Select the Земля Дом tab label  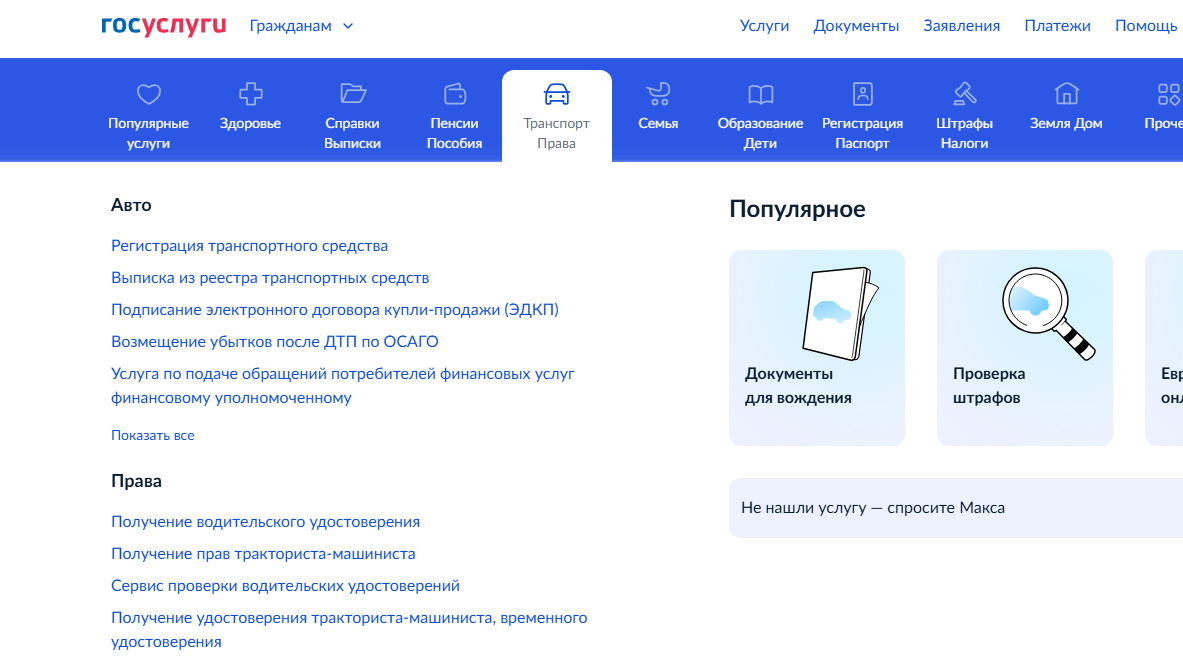(x=1066, y=123)
